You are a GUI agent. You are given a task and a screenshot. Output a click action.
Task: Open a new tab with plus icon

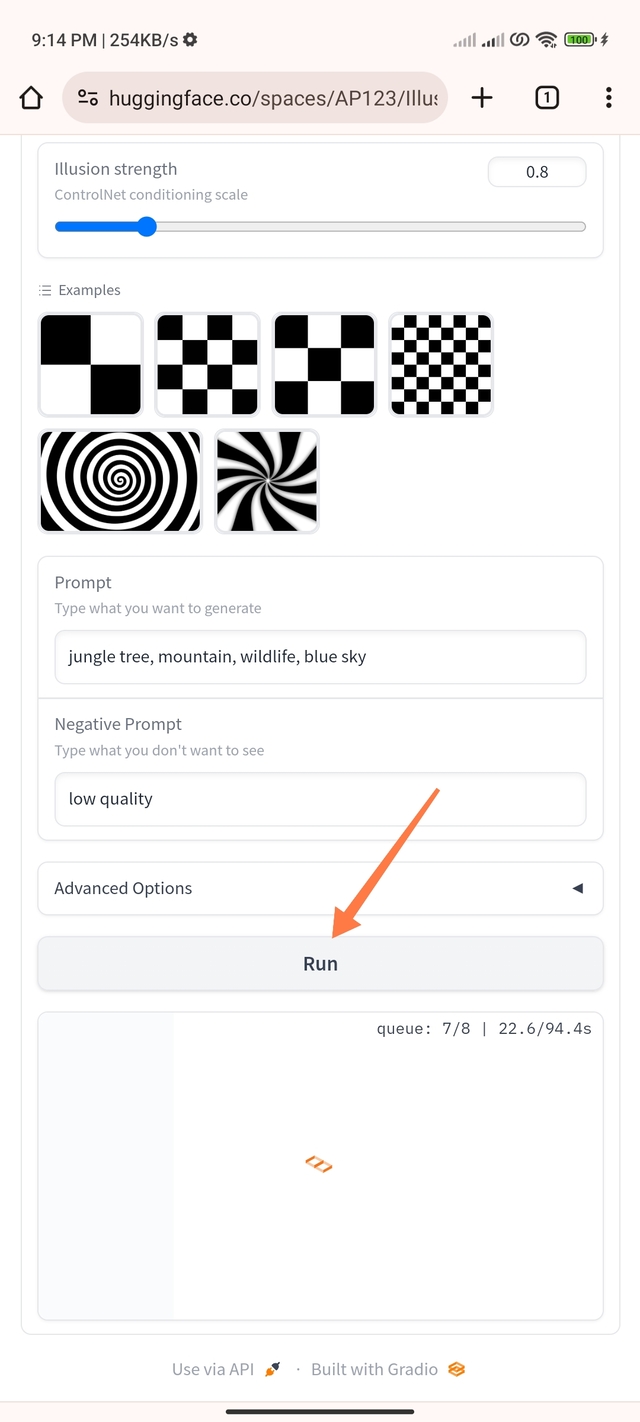click(x=482, y=97)
